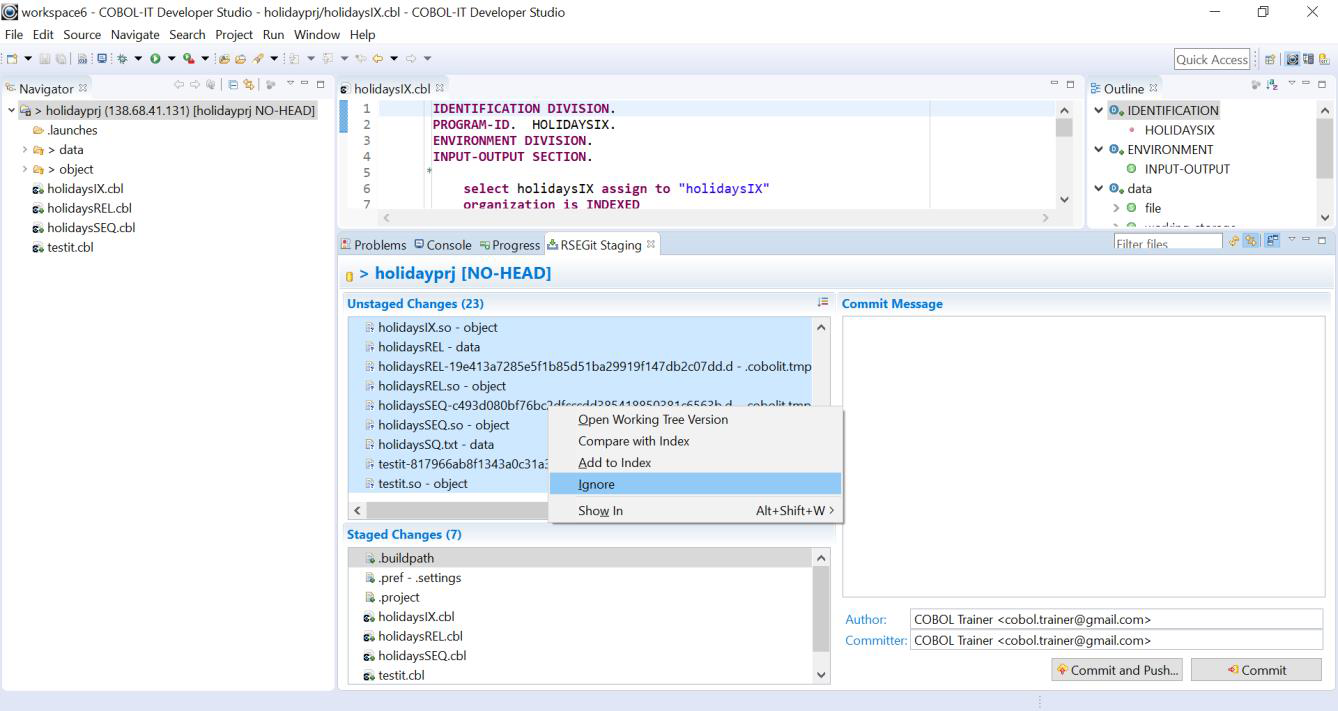
Task: Click the Commit button
Action: coord(1256,670)
